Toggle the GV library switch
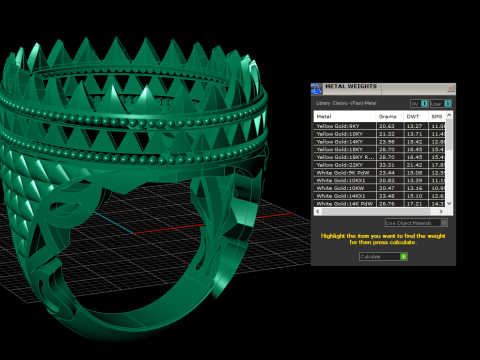Viewport: 480px width, 360px height. click(x=419, y=104)
